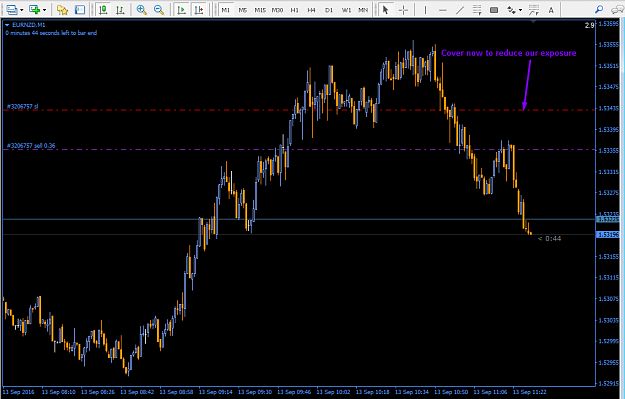The width and height of the screenshot is (625, 399).
Task: Select the M5 timeframe
Action: [x=243, y=10]
